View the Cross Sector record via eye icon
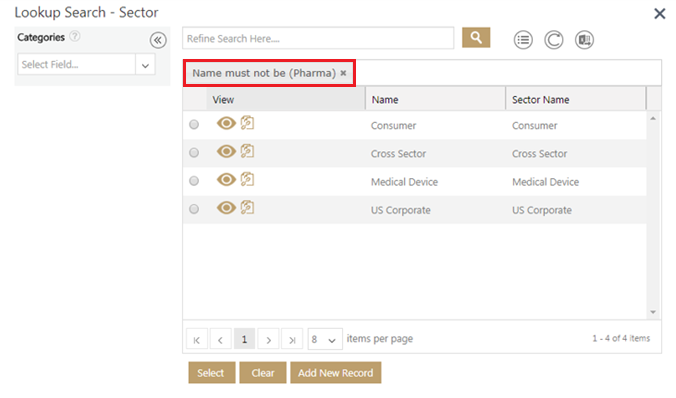The height and width of the screenshot is (398, 676). pyautogui.click(x=226, y=151)
